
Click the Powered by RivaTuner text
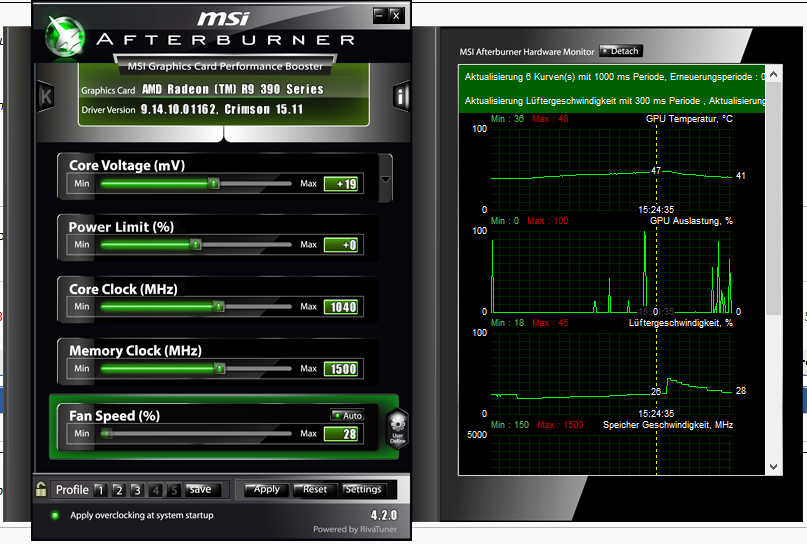click(x=355, y=529)
